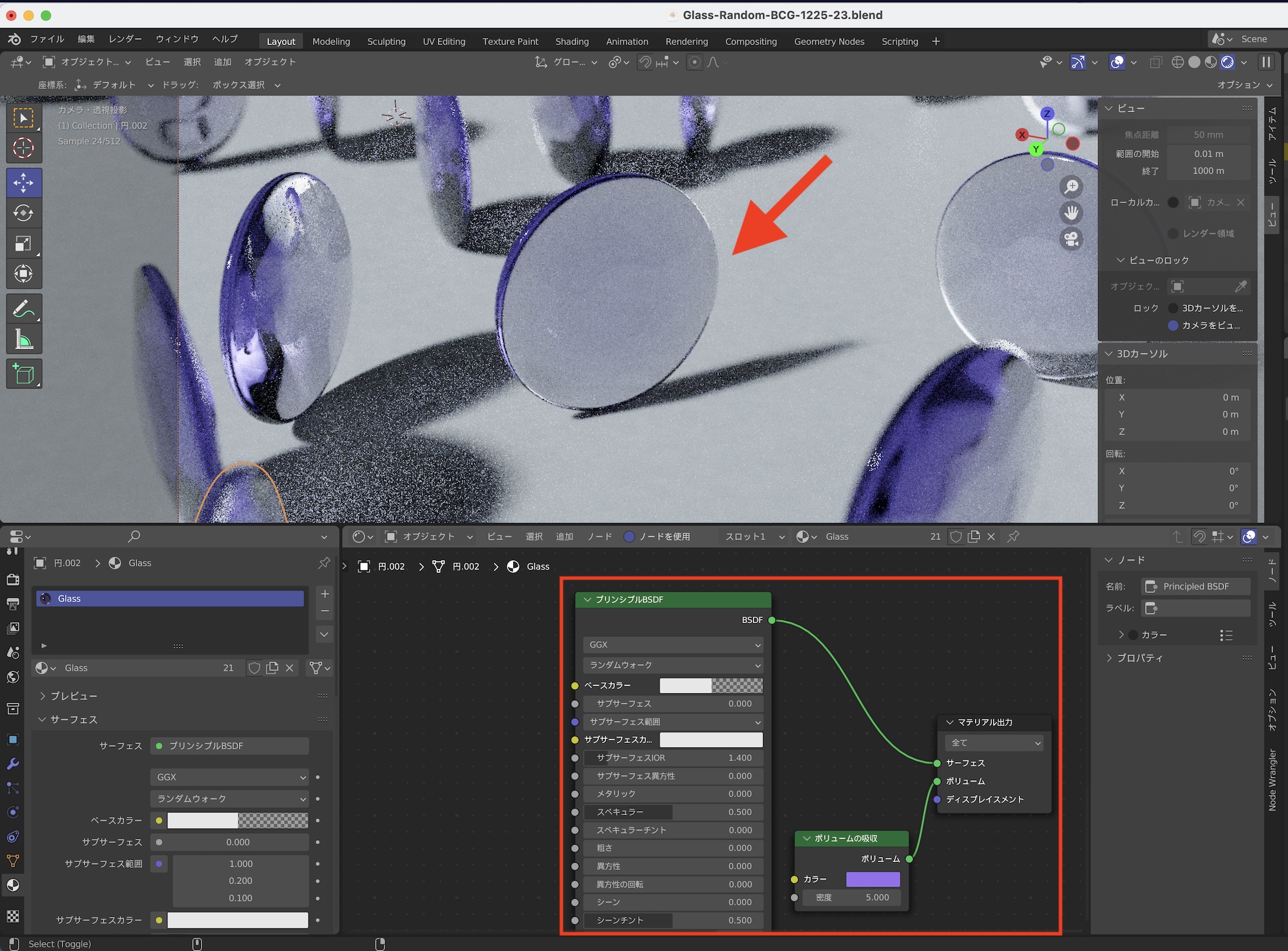Select the Move tool in the toolbar
This screenshot has width=1288, height=951.
(x=24, y=182)
